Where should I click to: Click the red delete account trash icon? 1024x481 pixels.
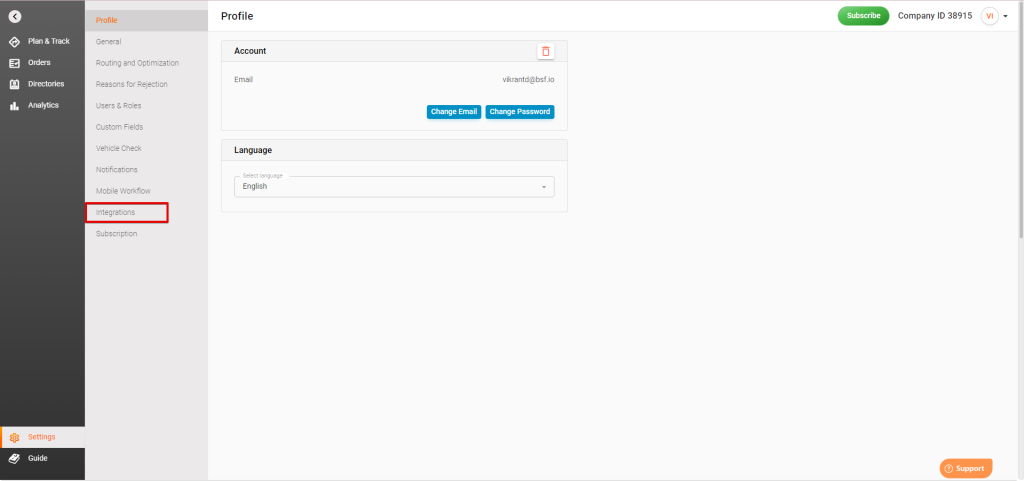point(545,51)
